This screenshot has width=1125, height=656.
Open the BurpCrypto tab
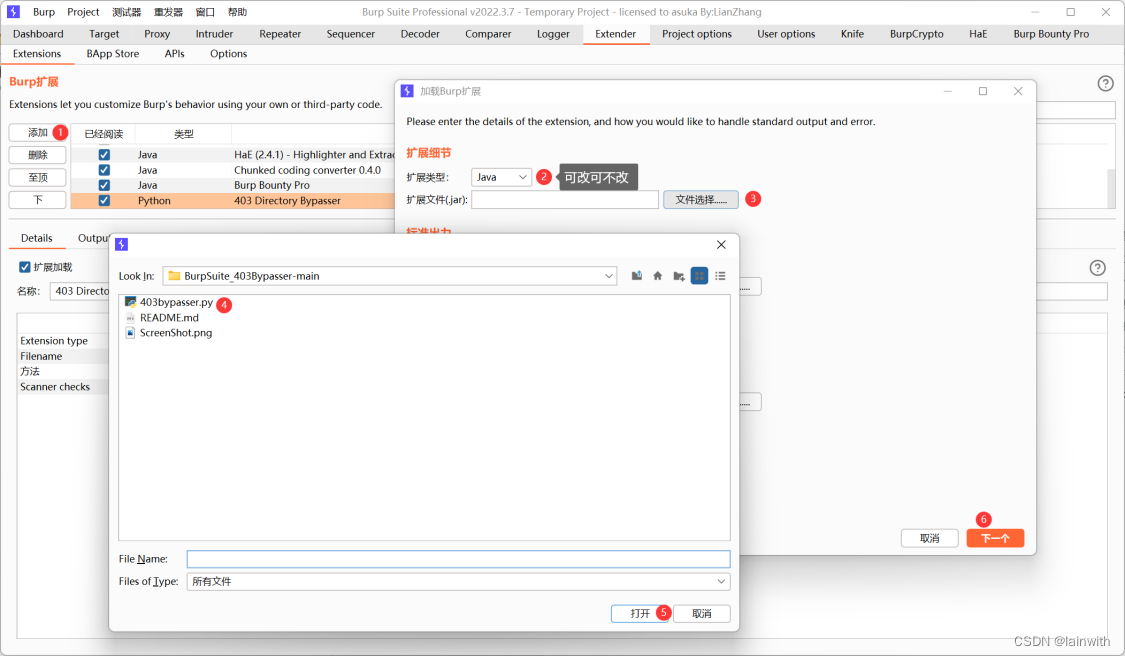point(916,34)
